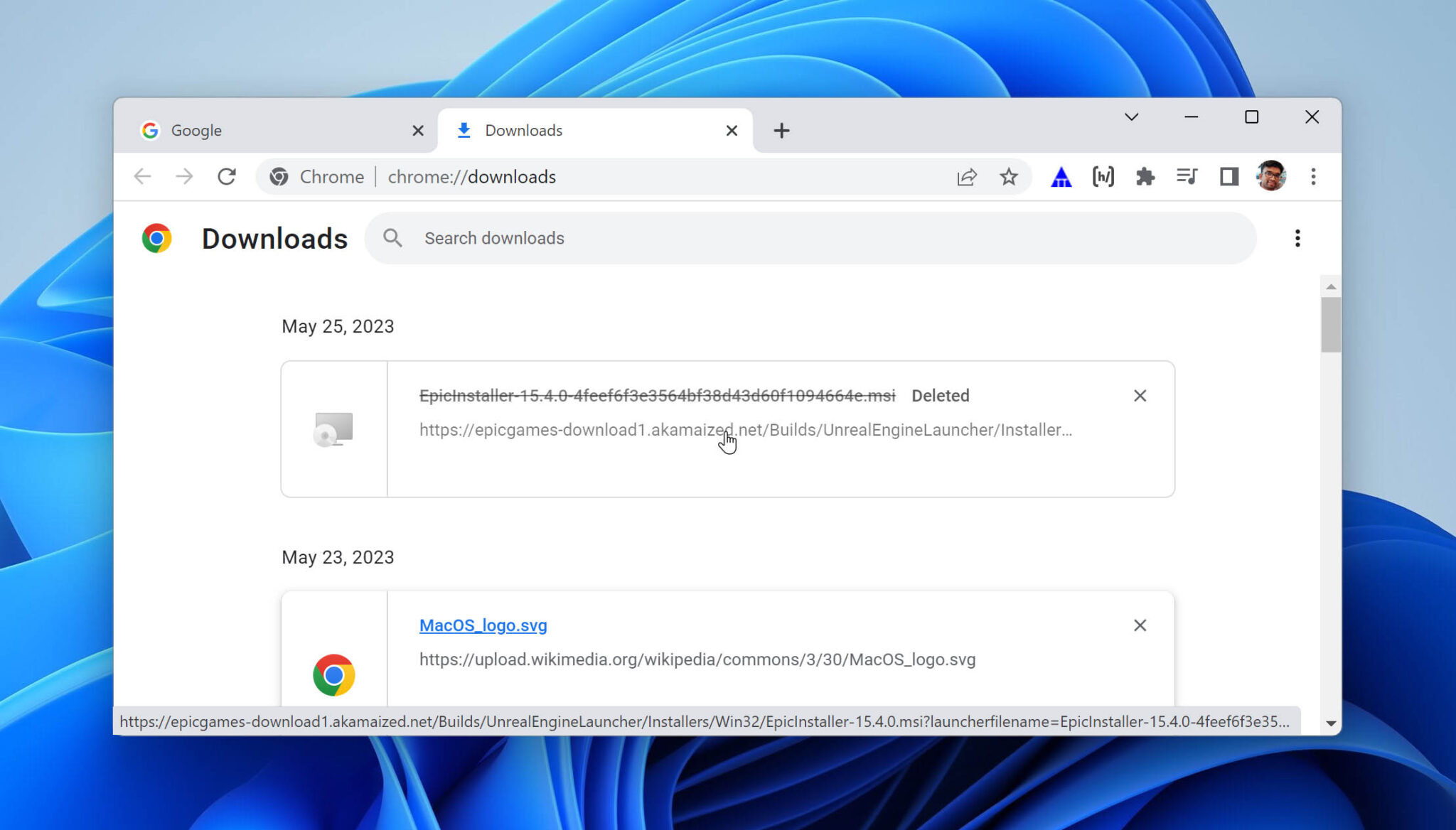Open the Extensions puzzle piece menu
This screenshot has width=1456, height=830.
coord(1146,177)
